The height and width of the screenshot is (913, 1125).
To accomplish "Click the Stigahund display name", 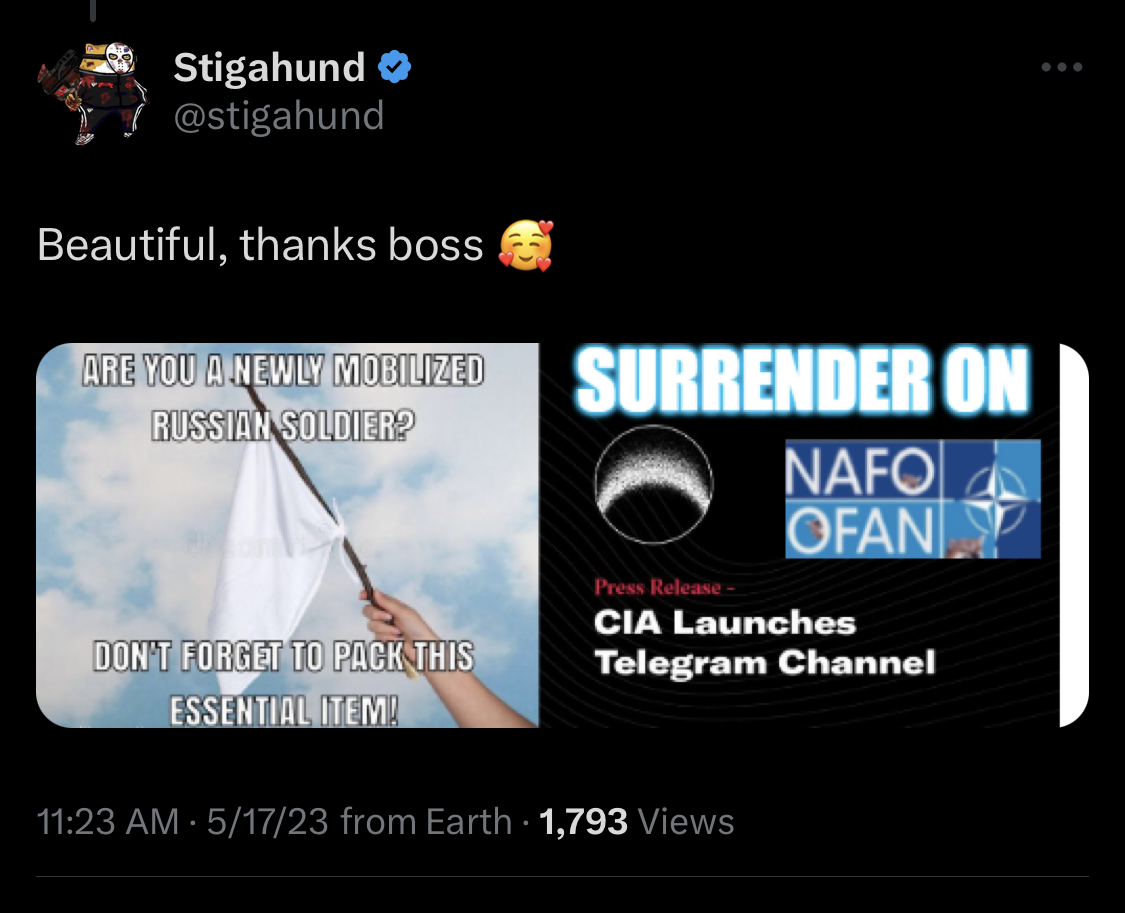I will coord(269,67).
